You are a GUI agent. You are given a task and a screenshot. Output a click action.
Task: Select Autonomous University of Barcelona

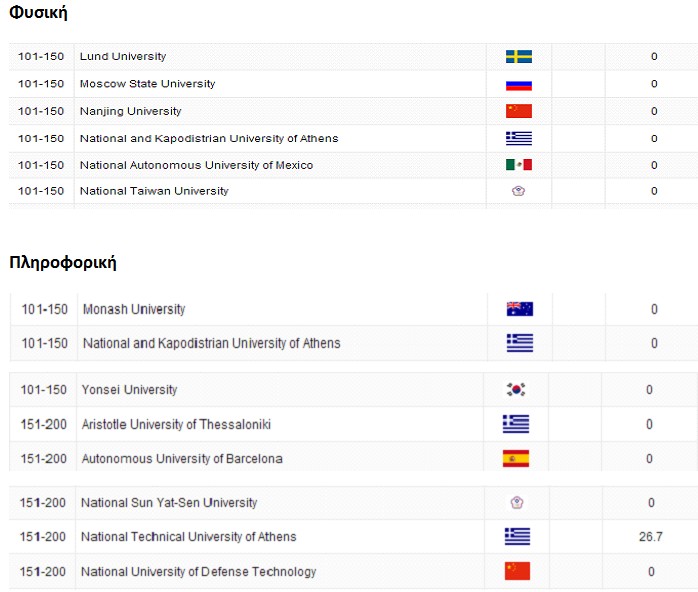click(x=182, y=458)
